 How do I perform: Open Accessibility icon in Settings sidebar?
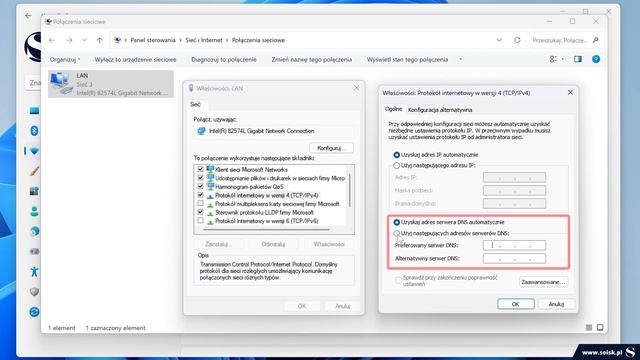(34, 271)
